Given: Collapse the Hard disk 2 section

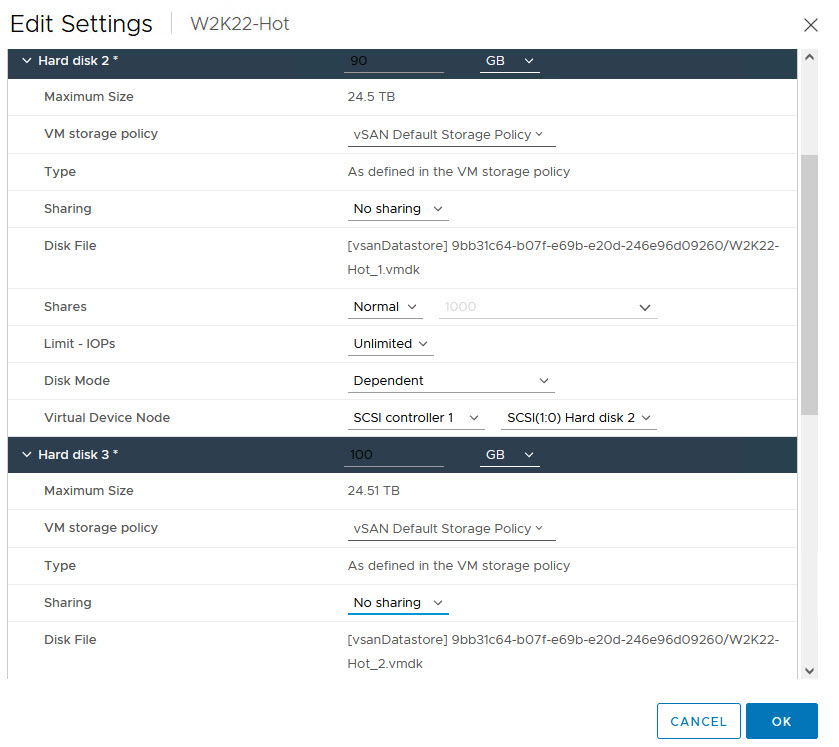Looking at the screenshot, I should point(27,60).
